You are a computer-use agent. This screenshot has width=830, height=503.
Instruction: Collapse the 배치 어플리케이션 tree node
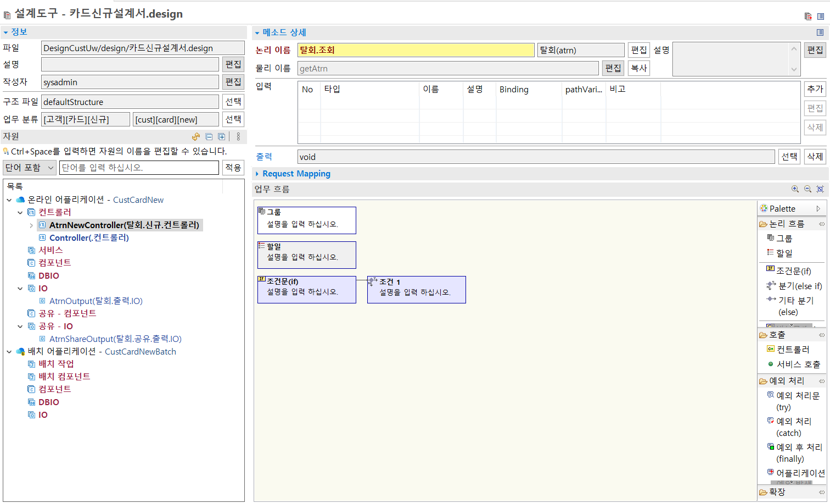click(9, 352)
